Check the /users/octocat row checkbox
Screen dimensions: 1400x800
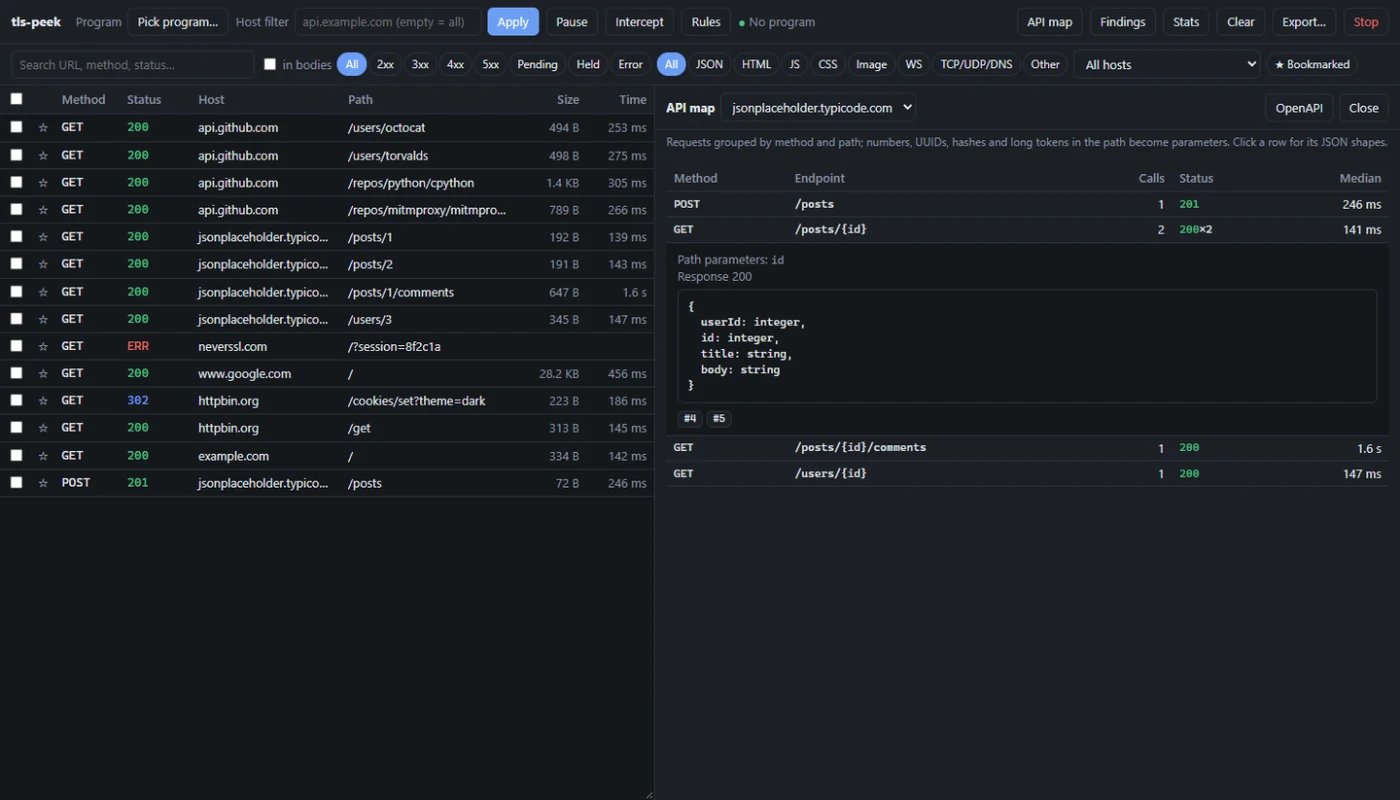16,127
